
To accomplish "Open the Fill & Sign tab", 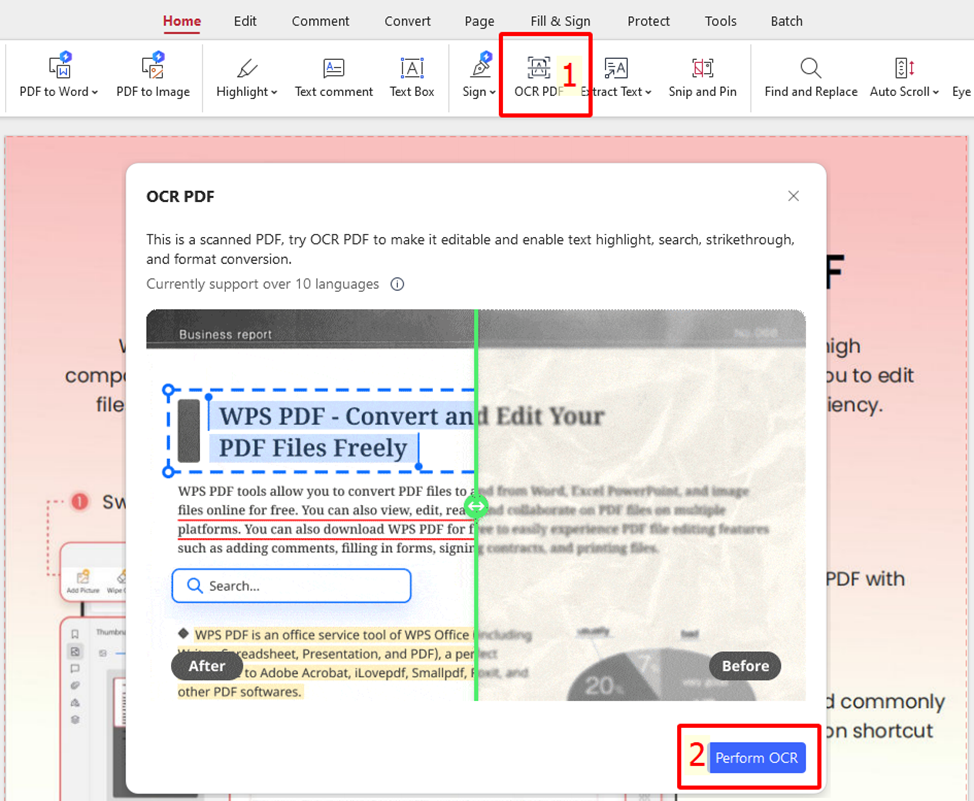I will tap(560, 21).
